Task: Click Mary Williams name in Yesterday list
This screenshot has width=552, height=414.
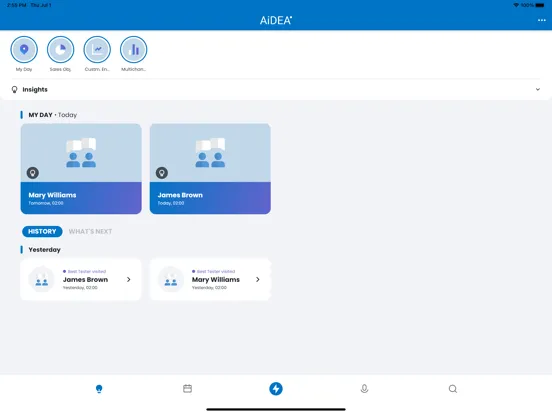Action: 216,280
